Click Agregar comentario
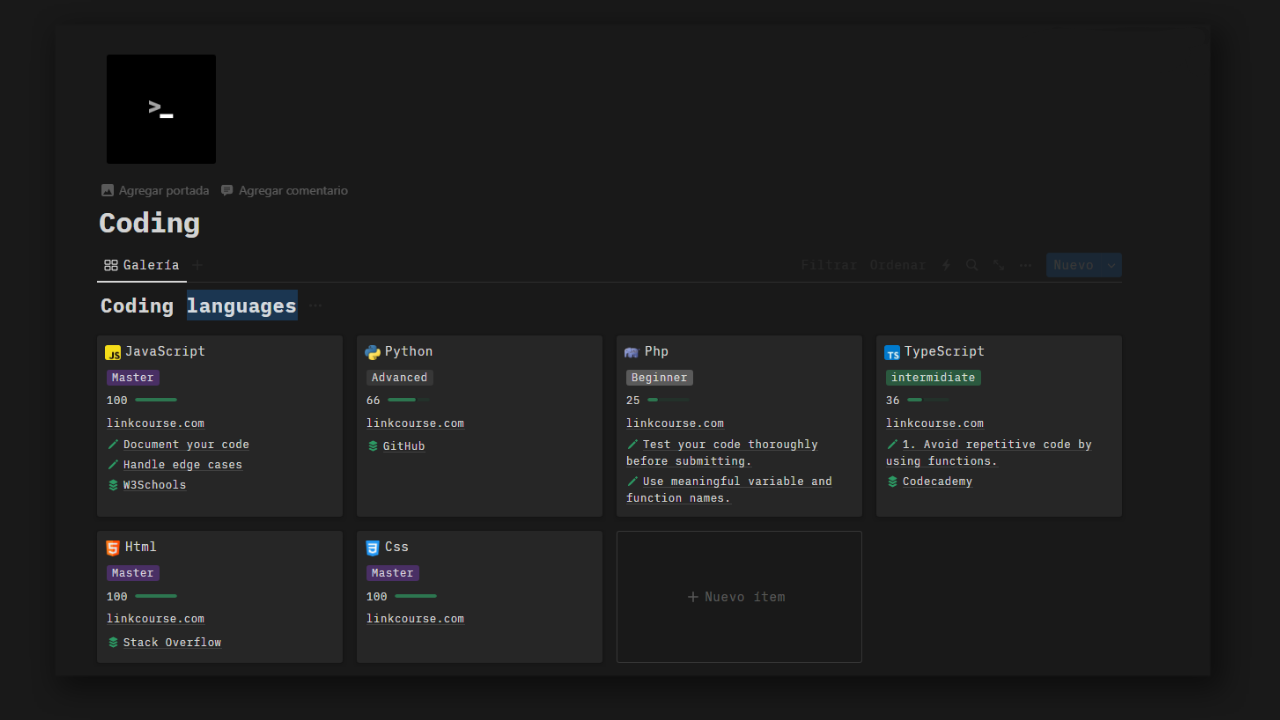 [284, 190]
